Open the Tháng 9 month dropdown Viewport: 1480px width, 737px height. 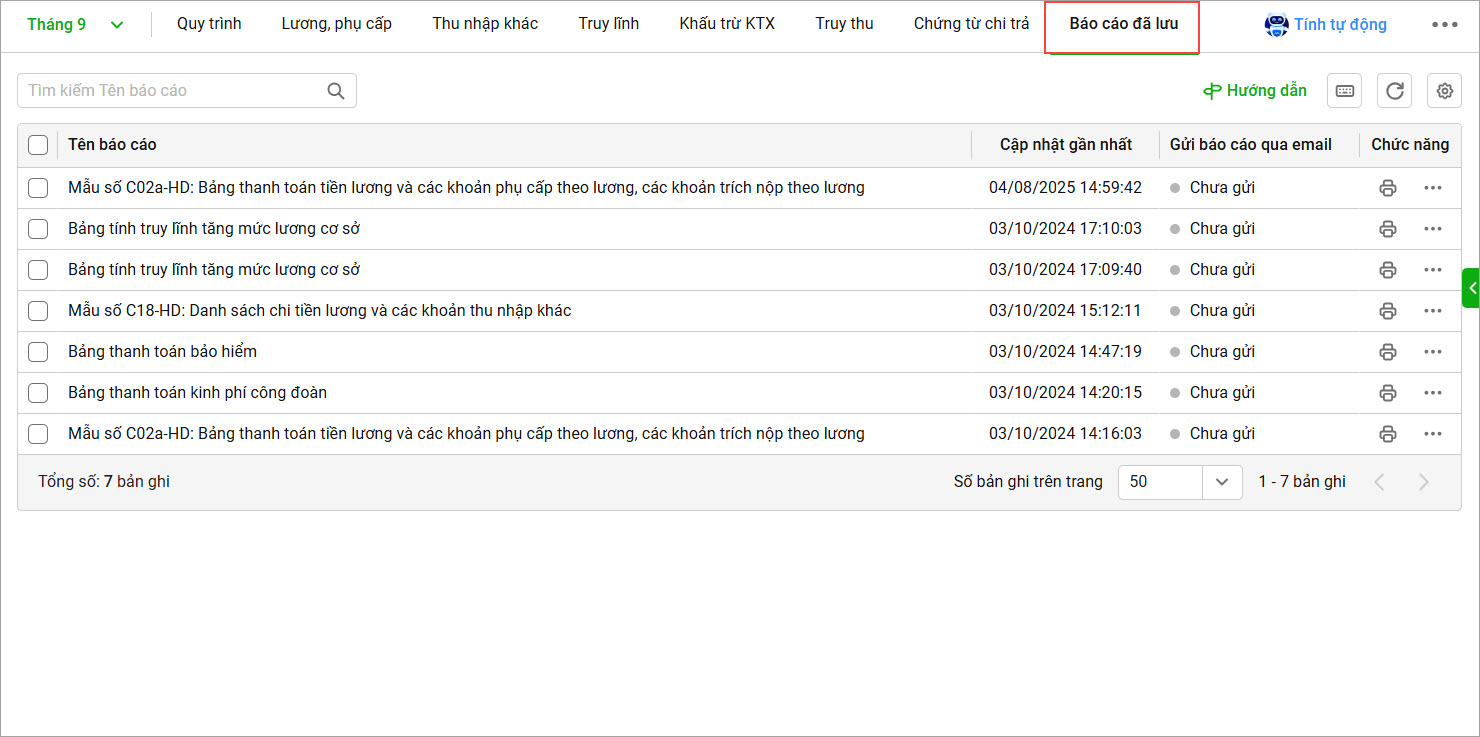click(x=75, y=25)
